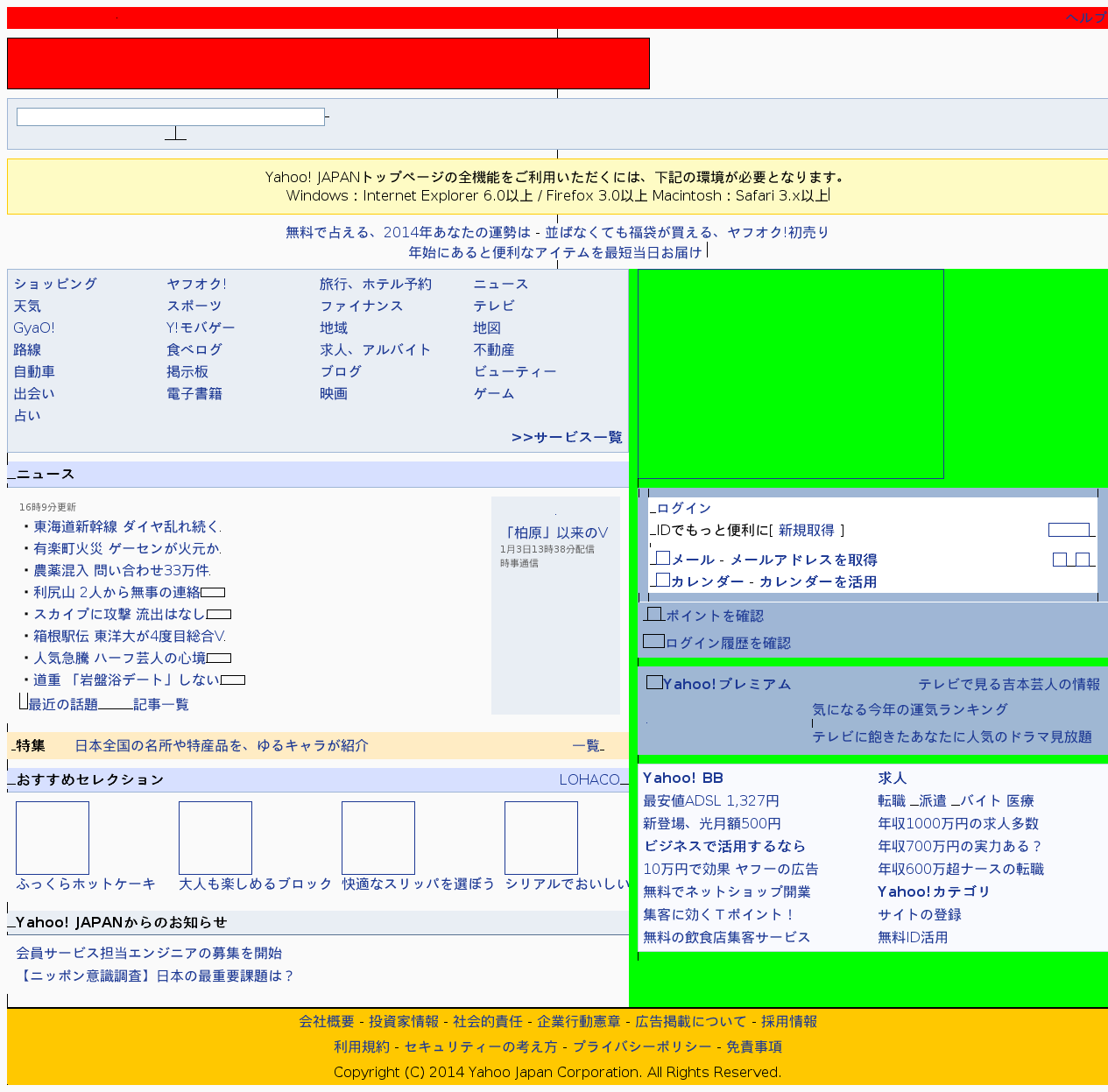
Task: Open the 記事一覧 link under news
Action: [x=161, y=704]
